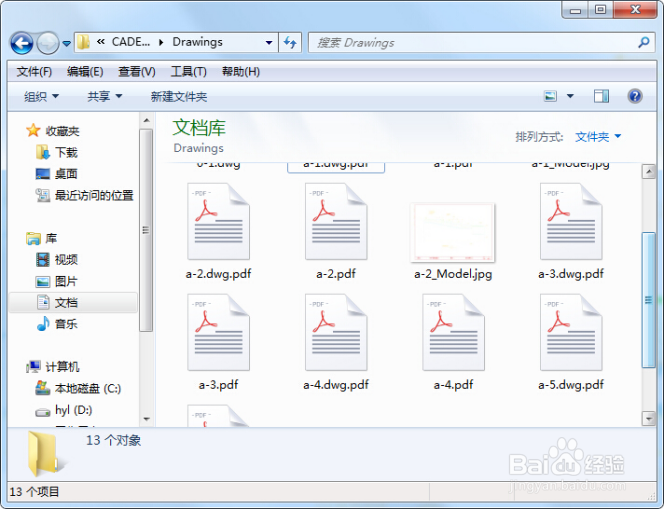Open the 查看(V) menu
Screen dimensions: 664x509
click(136, 72)
